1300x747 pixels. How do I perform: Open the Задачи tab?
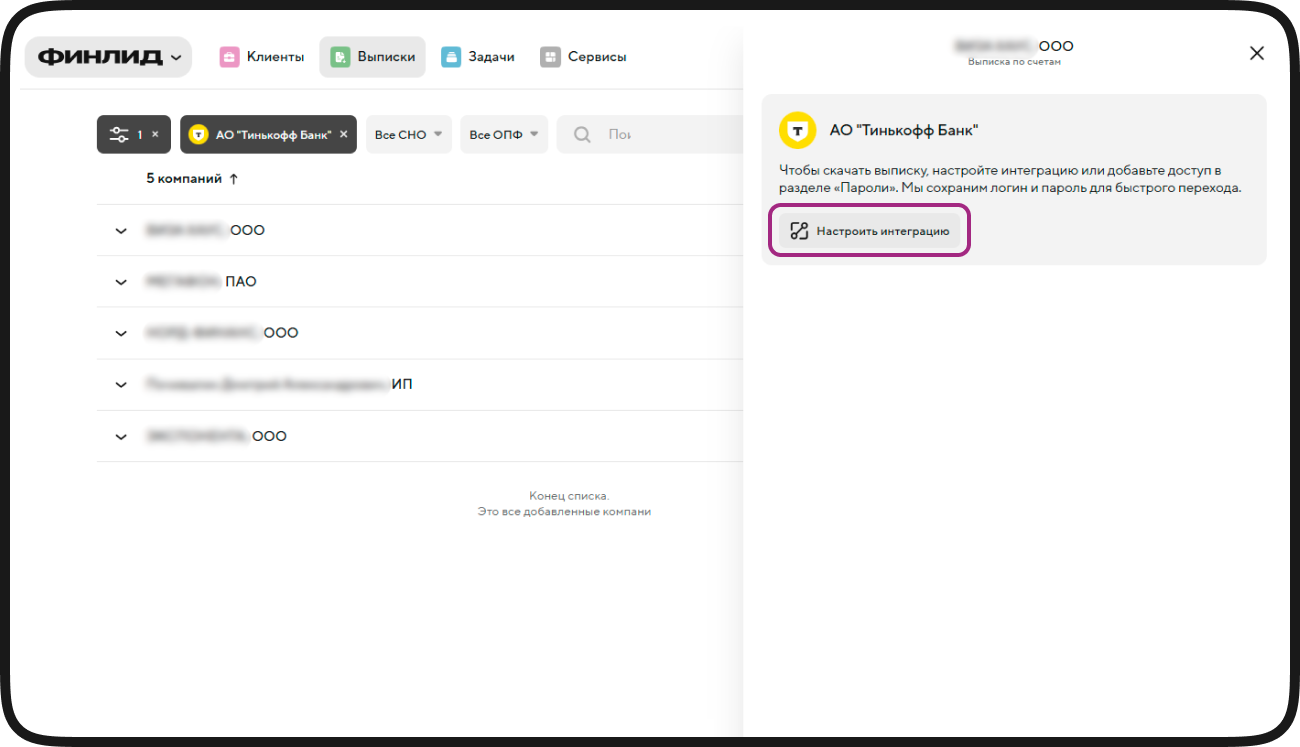tap(478, 57)
